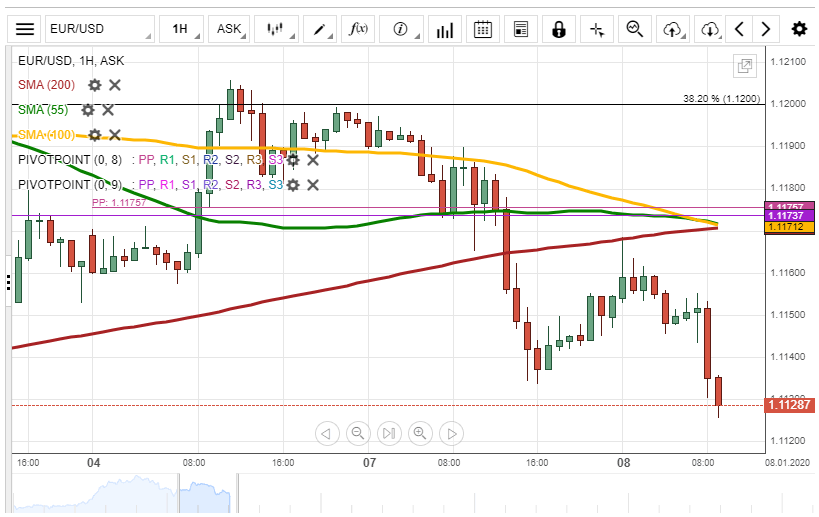Open the candlestick chart type dropdown

[x=276, y=29]
